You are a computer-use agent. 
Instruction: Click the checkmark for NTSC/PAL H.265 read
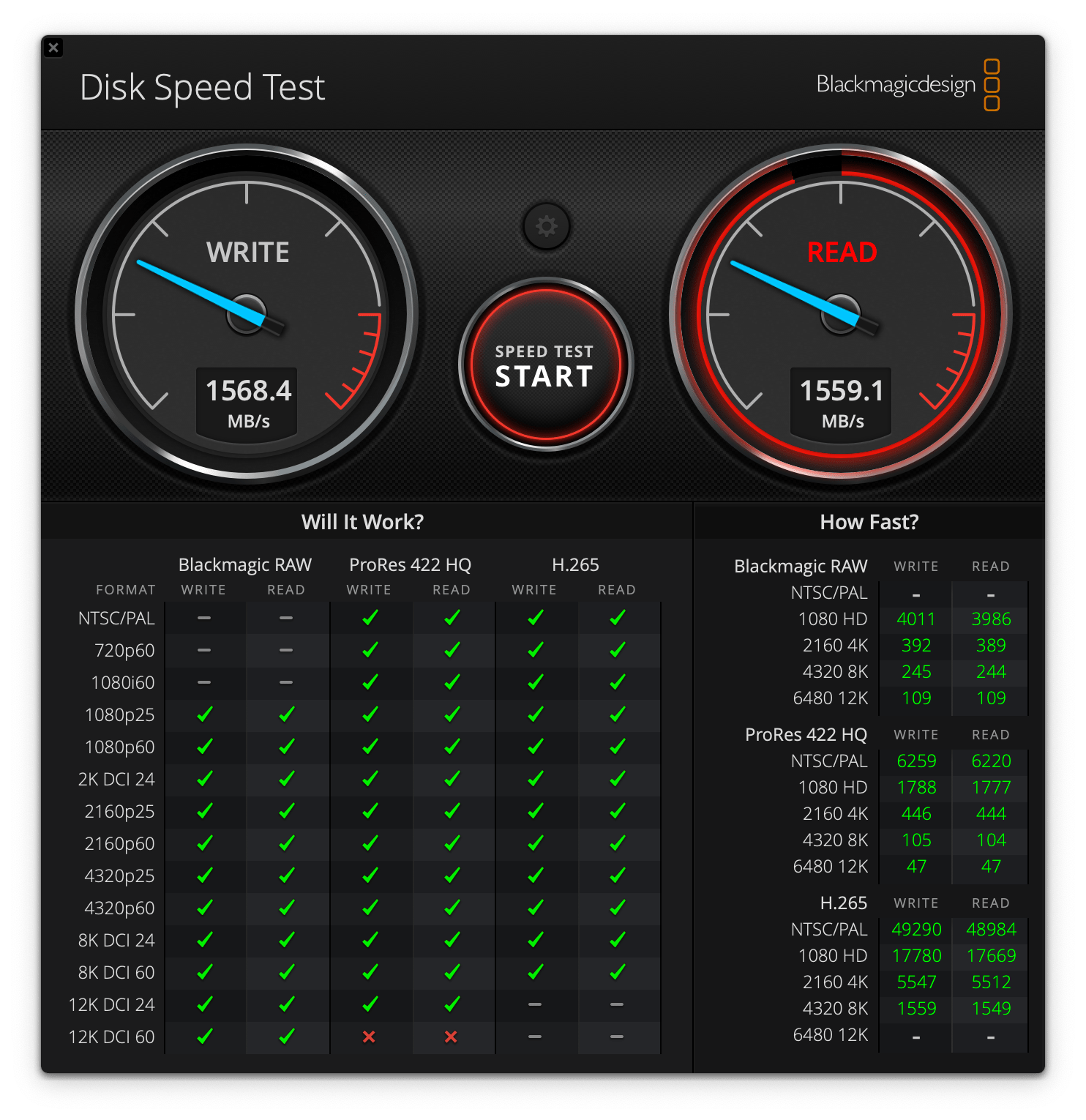tap(617, 618)
